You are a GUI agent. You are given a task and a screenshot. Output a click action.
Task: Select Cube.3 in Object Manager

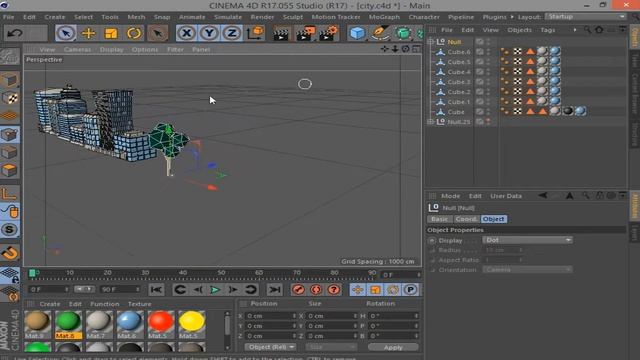coord(458,82)
